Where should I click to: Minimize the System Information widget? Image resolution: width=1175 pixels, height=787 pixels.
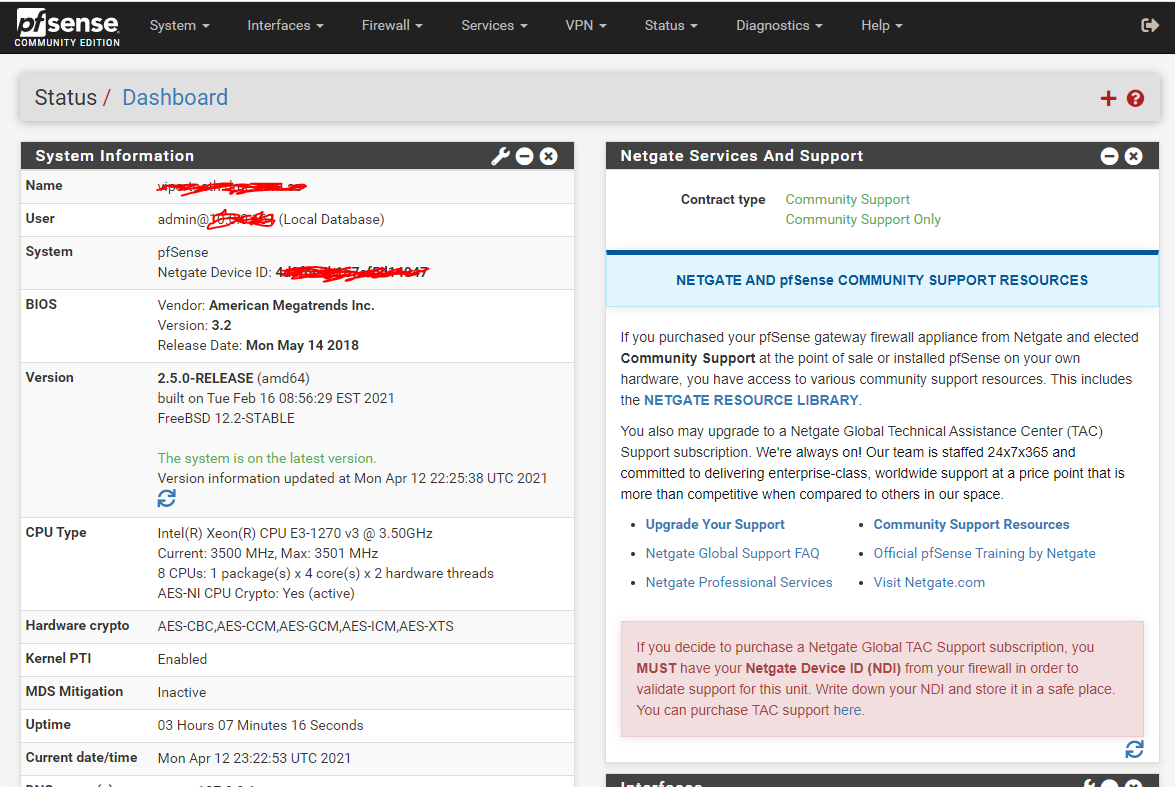click(525, 156)
